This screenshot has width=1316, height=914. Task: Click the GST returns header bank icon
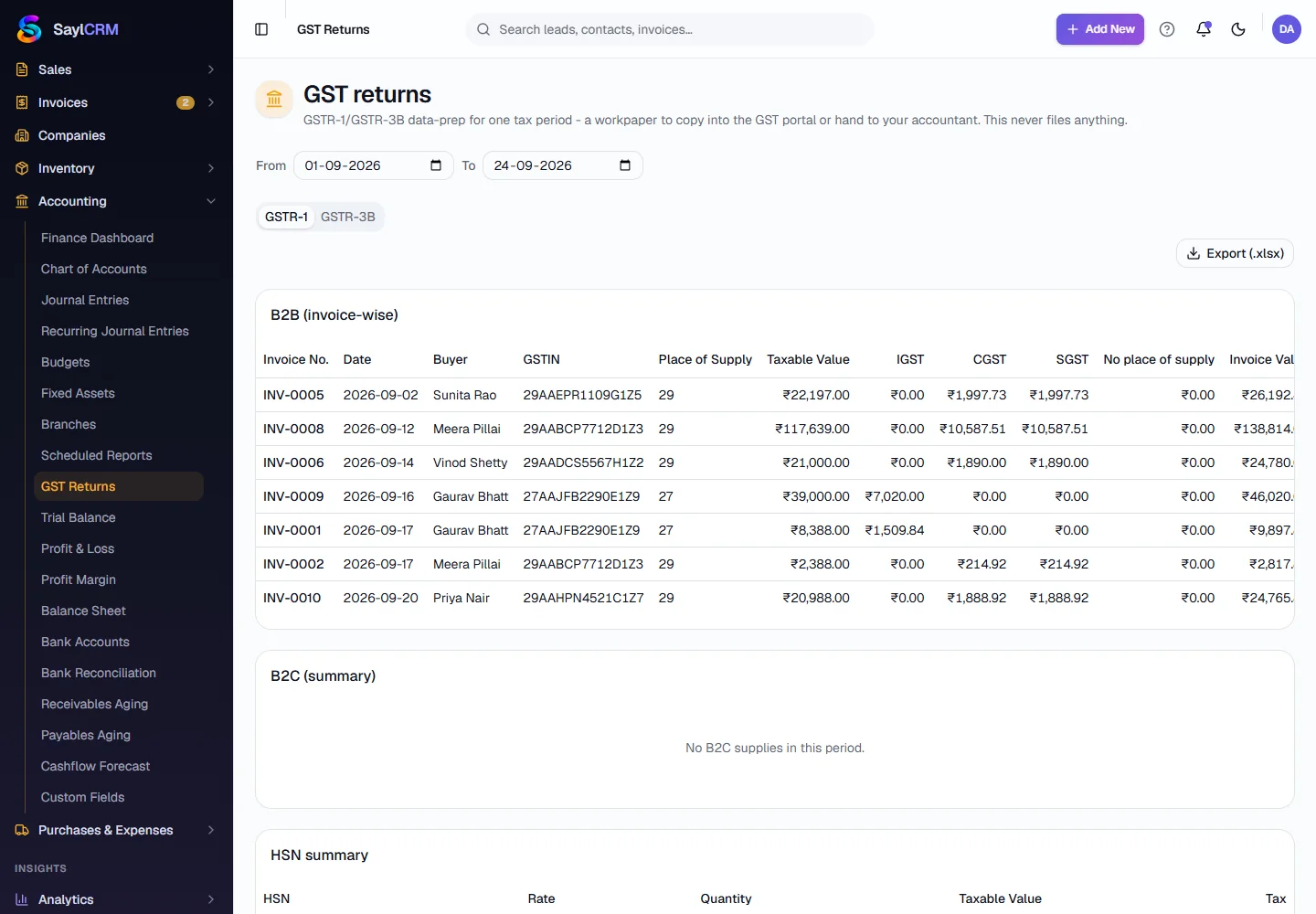pyautogui.click(x=274, y=99)
